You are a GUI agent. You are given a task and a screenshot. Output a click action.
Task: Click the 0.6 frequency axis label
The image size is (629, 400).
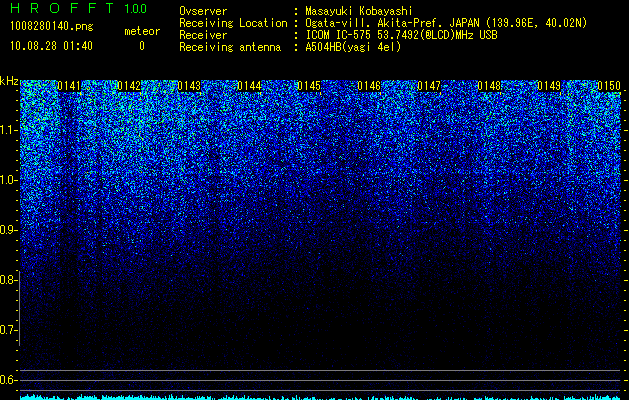coord(6,380)
